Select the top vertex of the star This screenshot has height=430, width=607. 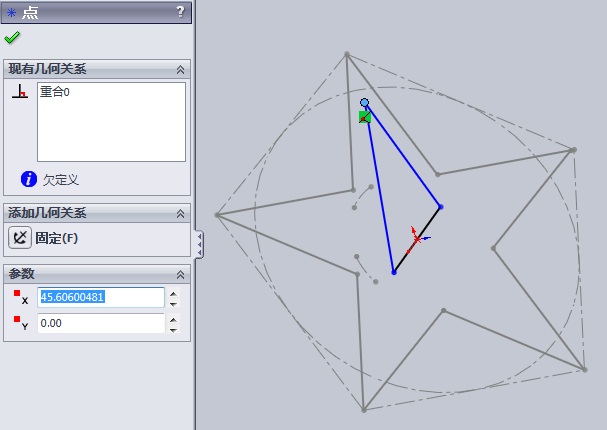(x=347, y=55)
